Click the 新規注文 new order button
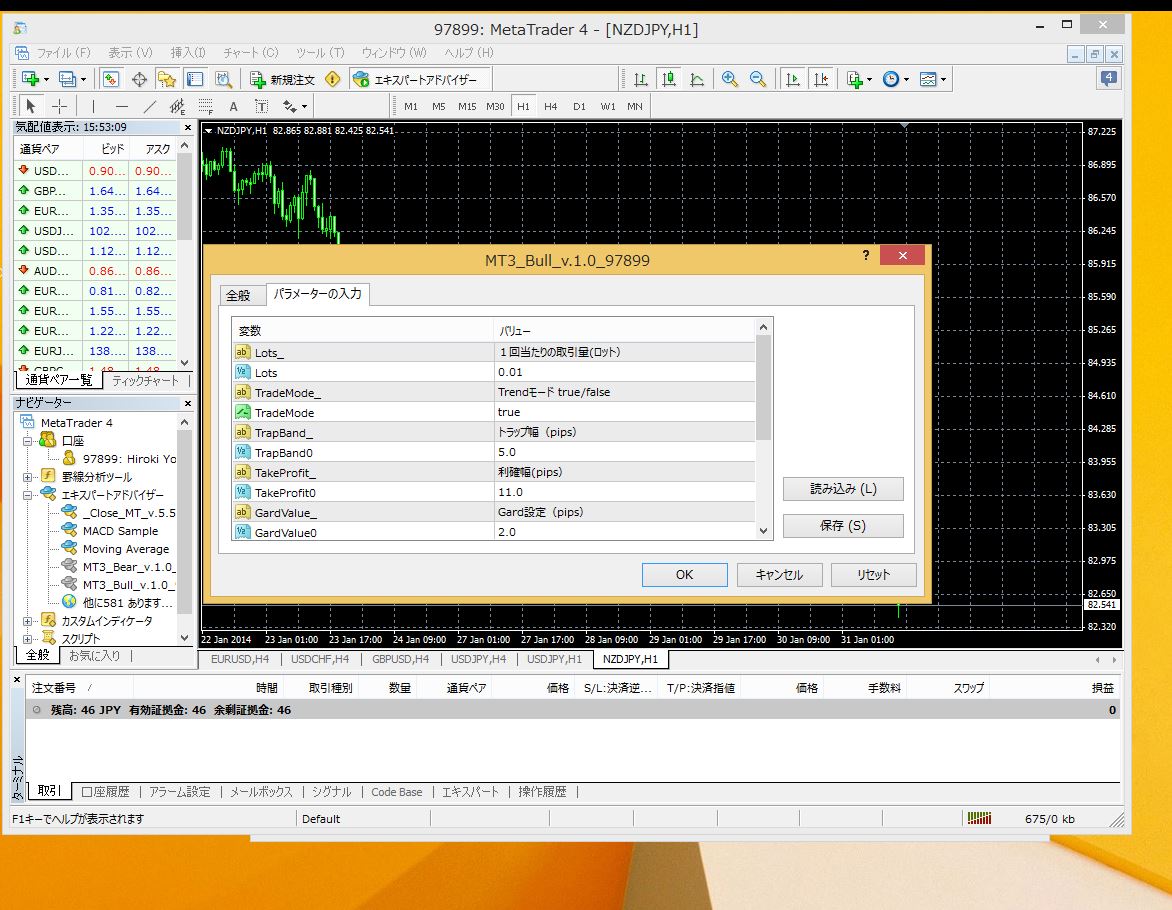The width and height of the screenshot is (1172, 910). (x=283, y=79)
